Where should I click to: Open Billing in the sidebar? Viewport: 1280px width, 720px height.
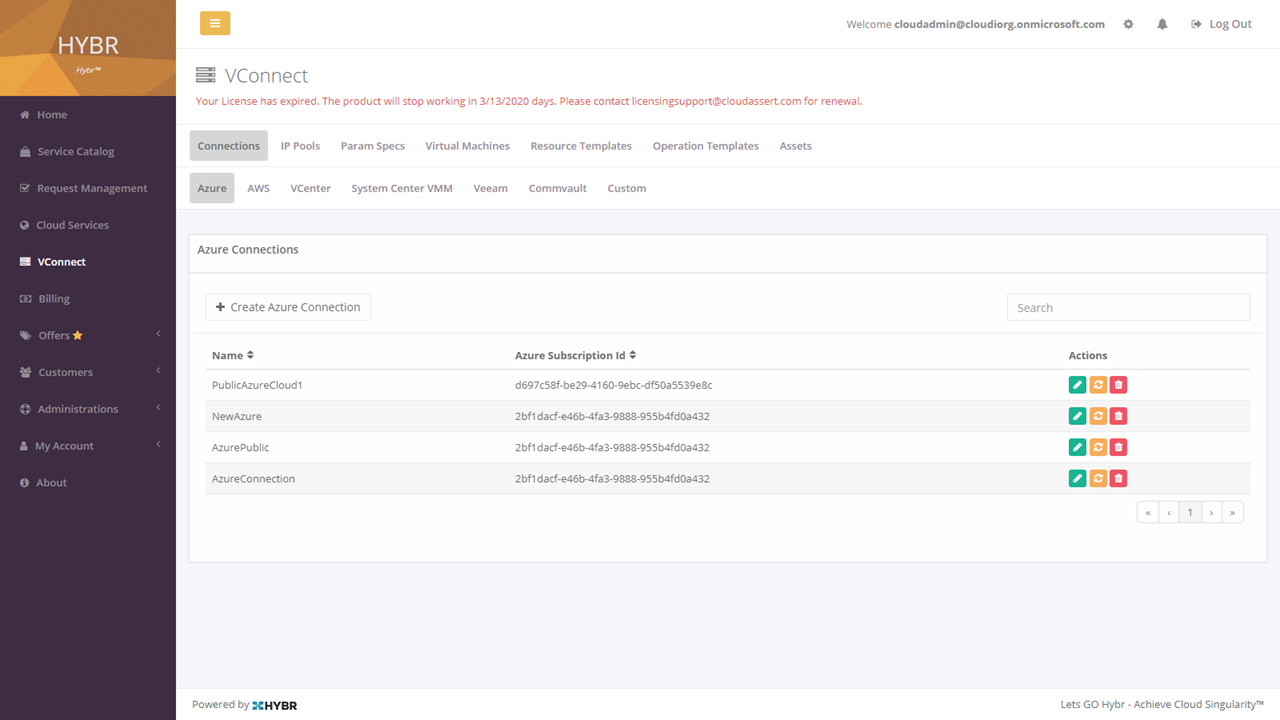pyautogui.click(x=88, y=299)
